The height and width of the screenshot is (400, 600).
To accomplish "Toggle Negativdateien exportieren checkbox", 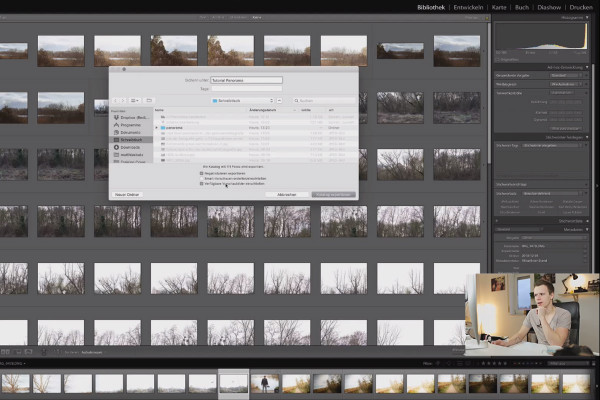I will click(x=202, y=173).
